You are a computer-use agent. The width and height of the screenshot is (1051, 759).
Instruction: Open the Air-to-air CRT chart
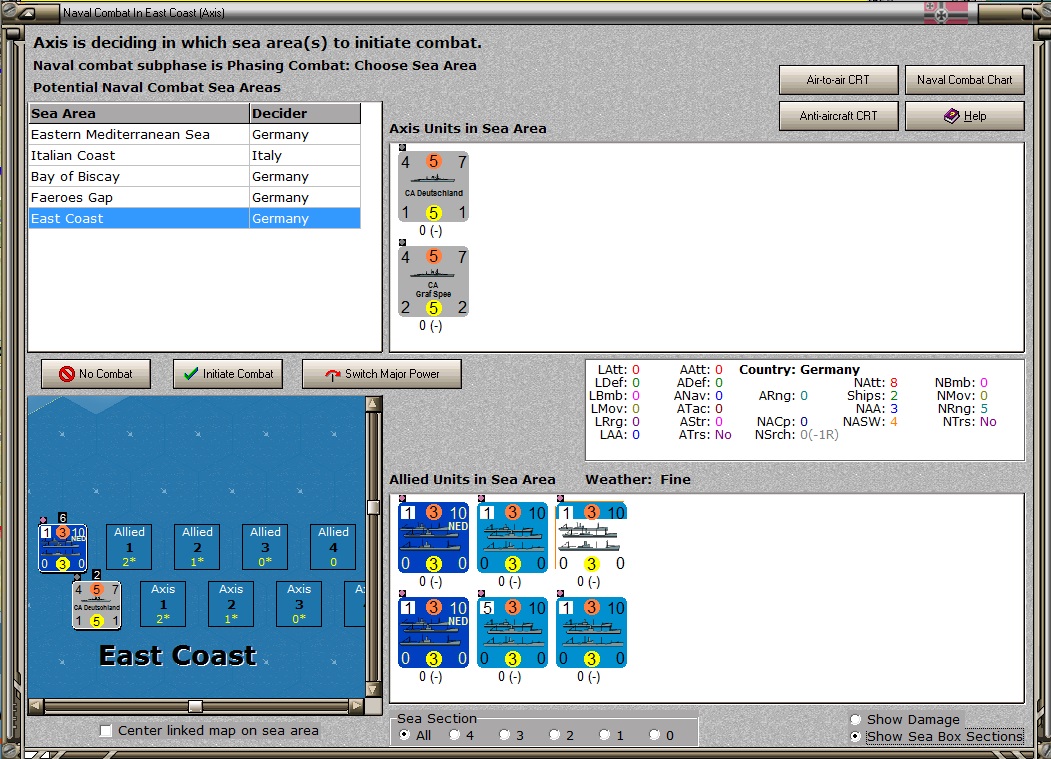click(x=839, y=80)
